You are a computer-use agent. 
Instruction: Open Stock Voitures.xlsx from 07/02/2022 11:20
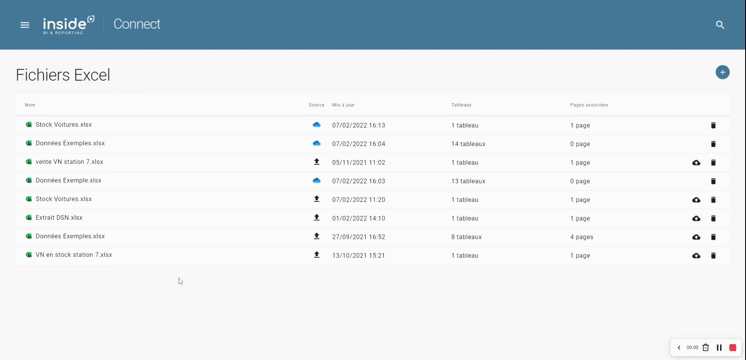tap(64, 199)
